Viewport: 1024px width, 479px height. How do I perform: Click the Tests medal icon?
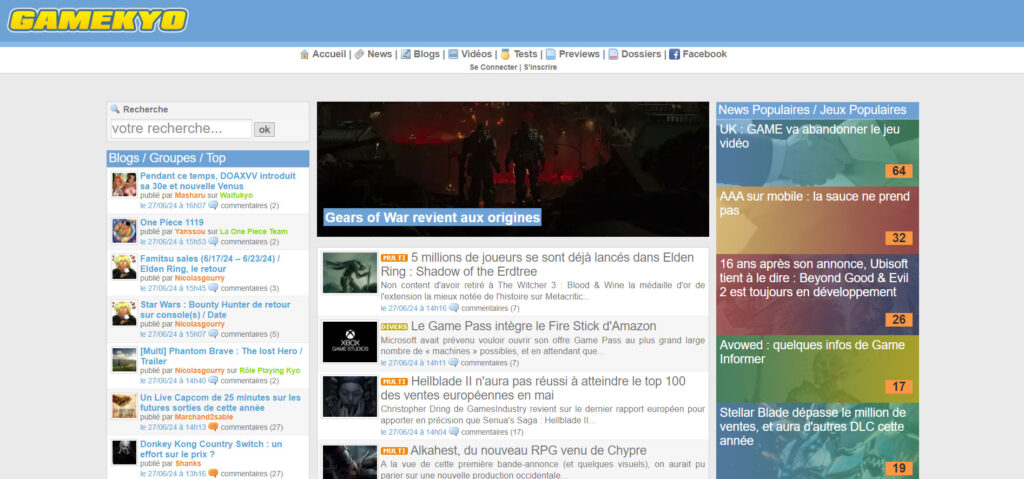[505, 54]
